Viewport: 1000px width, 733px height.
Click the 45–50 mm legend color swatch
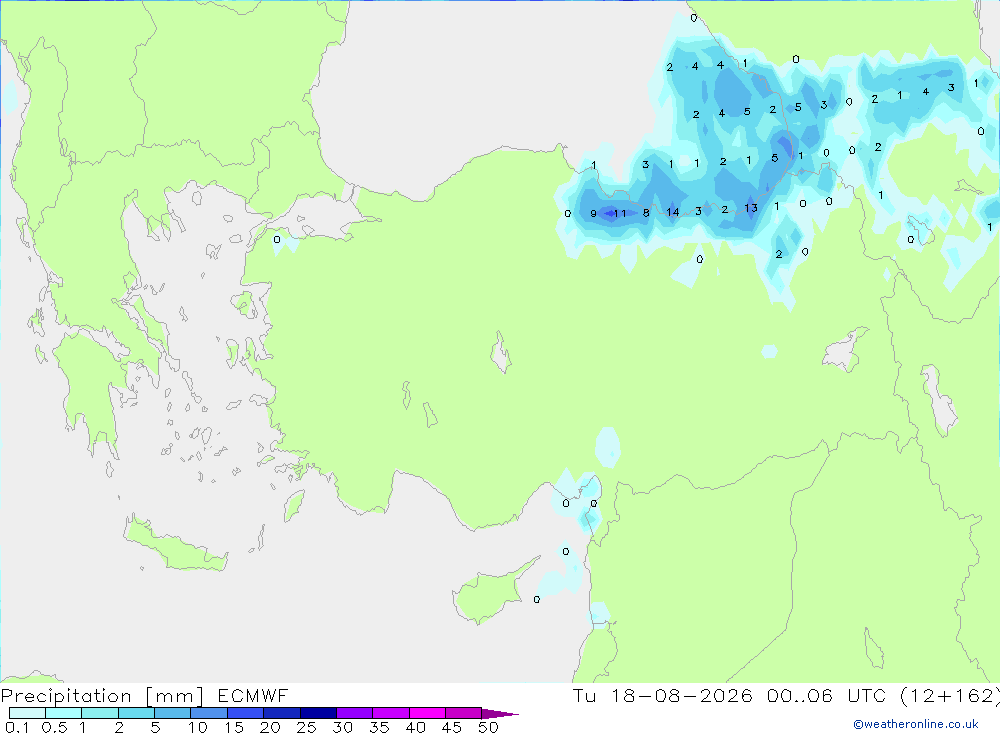[463, 713]
